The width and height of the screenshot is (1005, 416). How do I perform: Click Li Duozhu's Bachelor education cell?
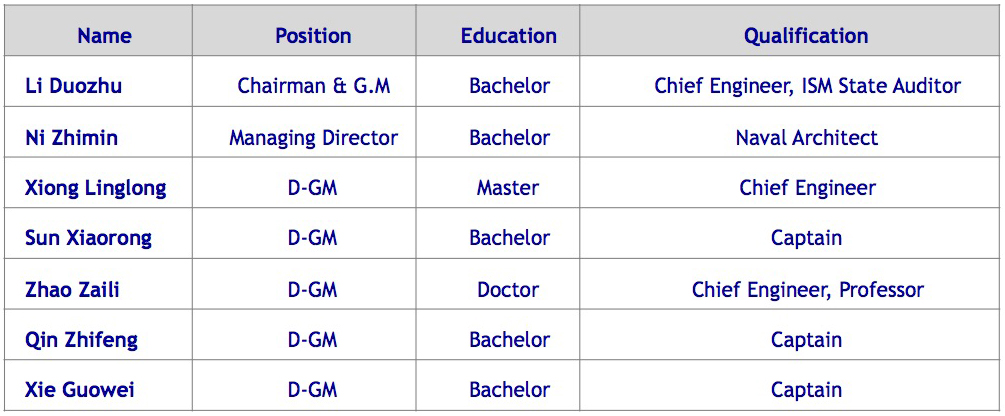(509, 86)
